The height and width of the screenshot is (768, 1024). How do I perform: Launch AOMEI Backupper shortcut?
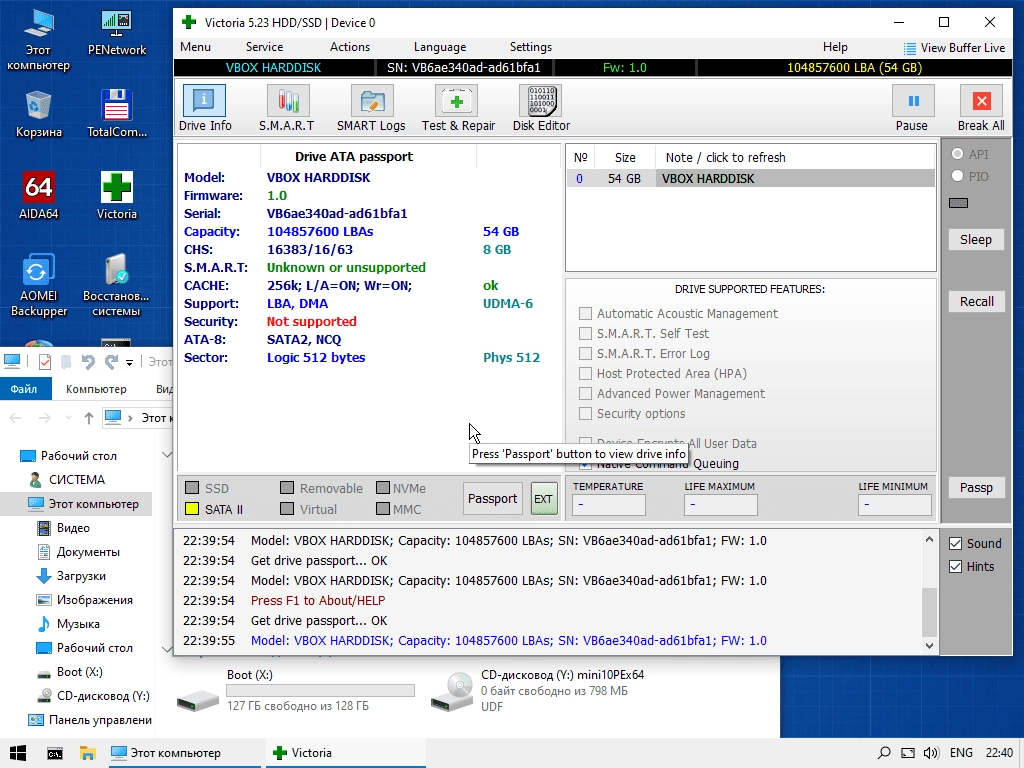tap(39, 285)
